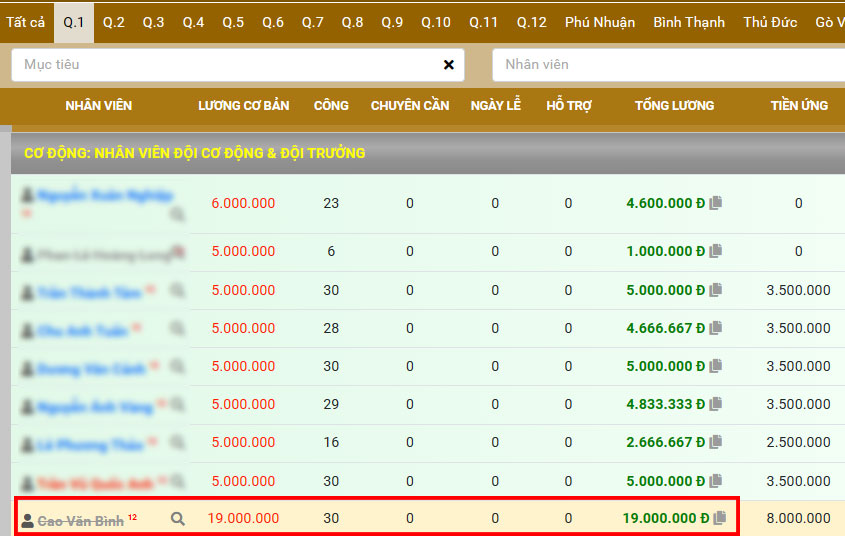
Task: Select the Tất cả tab
Action: coord(25,22)
